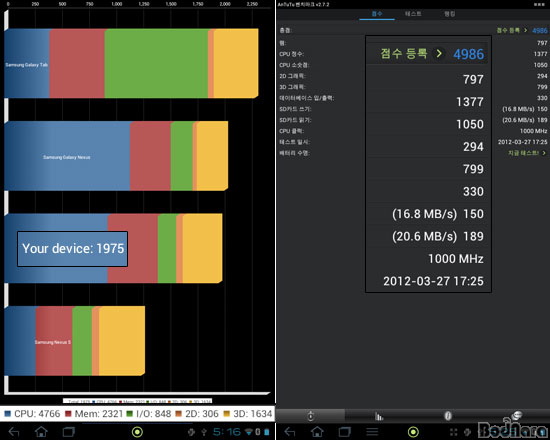Screen dimensions: 550x440
Task: Open the three-line menu icon in the AnTuTu nav bar
Action: click(x=372, y=432)
